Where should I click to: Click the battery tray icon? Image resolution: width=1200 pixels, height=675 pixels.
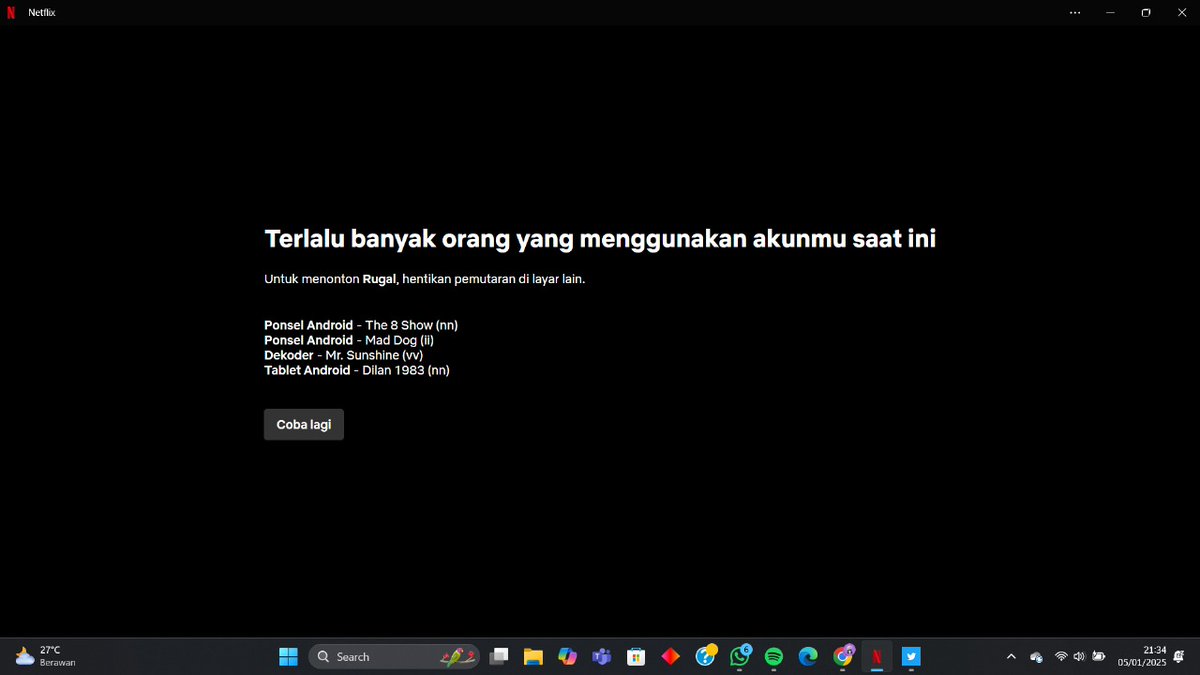(1099, 657)
